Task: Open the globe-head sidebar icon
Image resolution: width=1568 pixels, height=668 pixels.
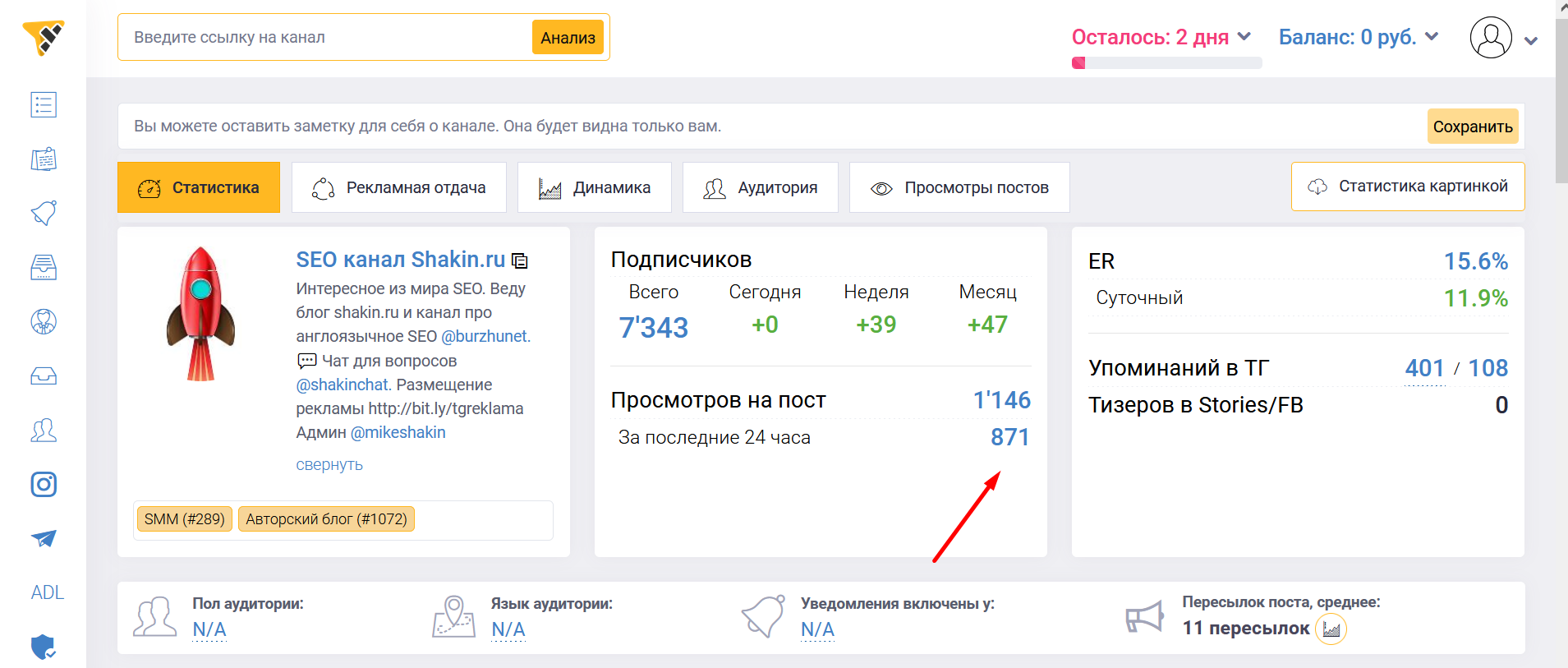Action: (x=44, y=321)
